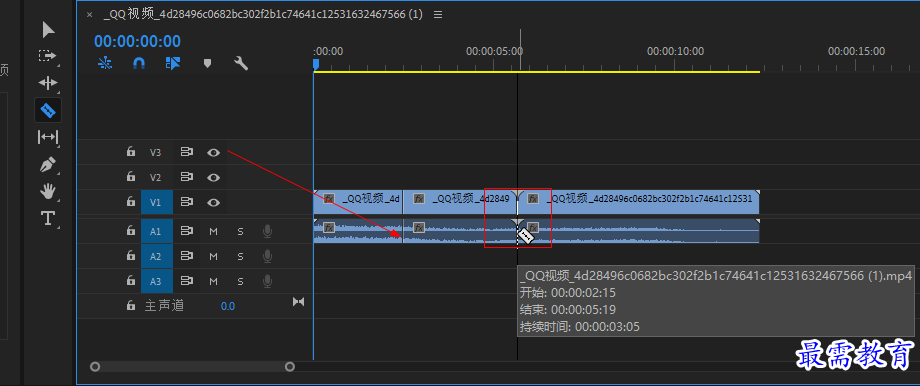Click the 00:00:00:00 playhead timecode
This screenshot has height=386, width=920.
pos(137,41)
